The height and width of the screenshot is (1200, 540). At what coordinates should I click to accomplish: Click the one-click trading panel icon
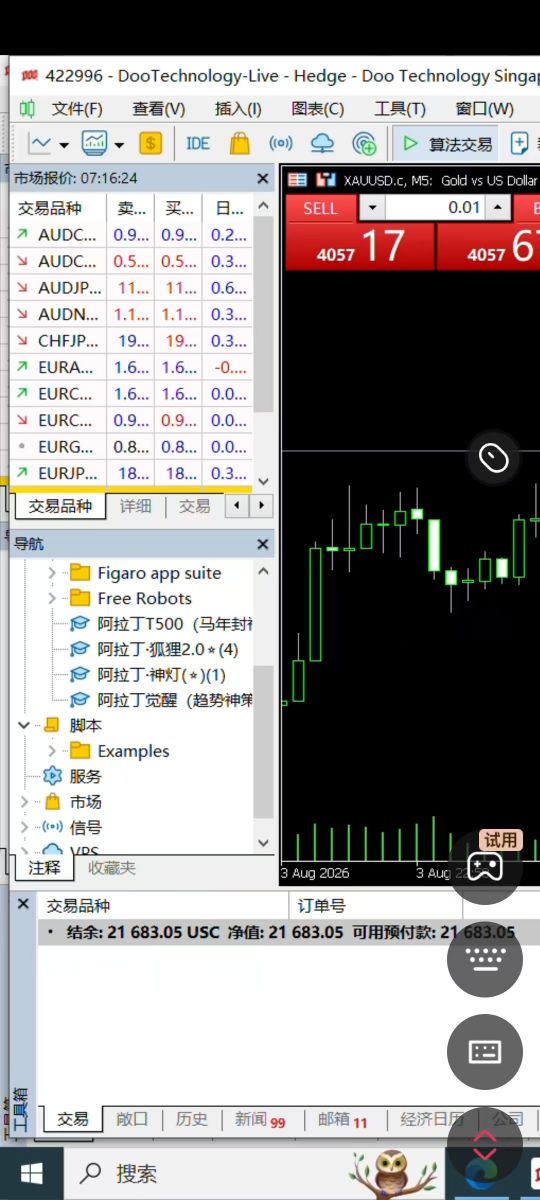point(298,180)
